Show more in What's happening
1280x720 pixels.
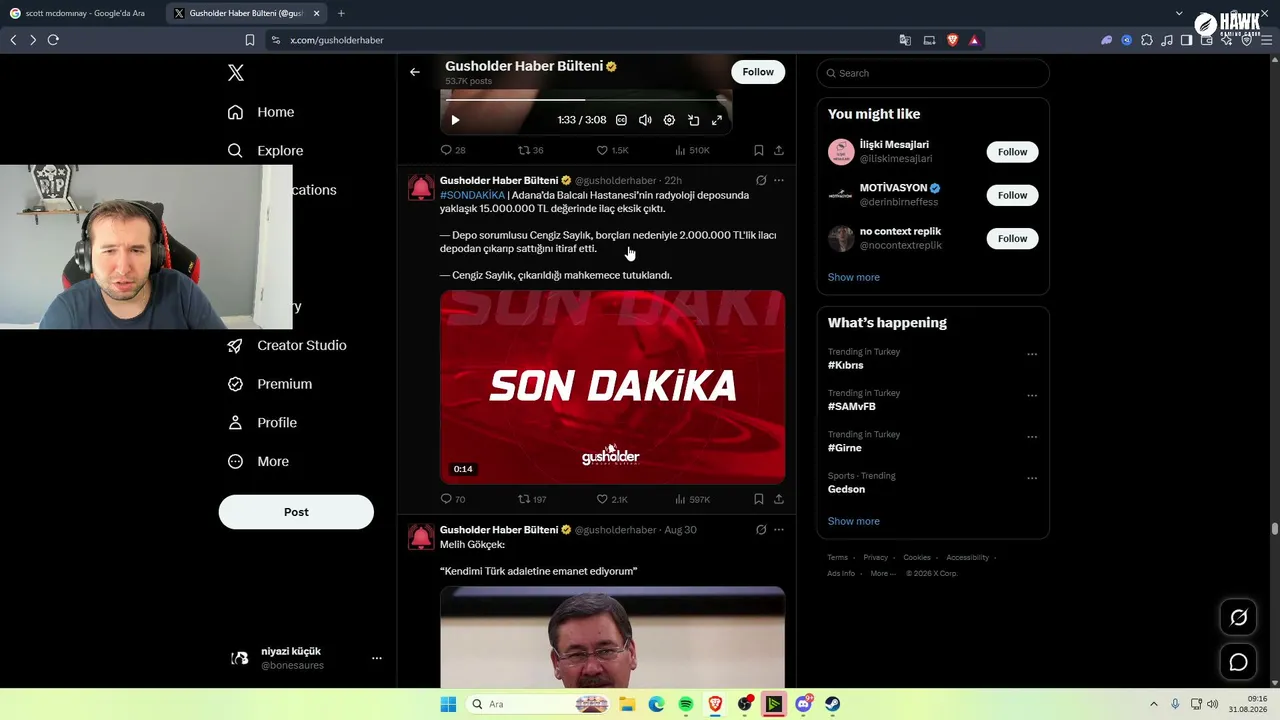point(854,521)
